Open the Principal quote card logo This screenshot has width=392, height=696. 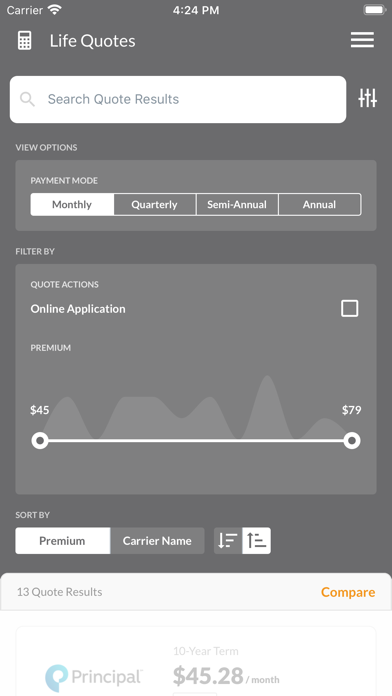pos(93,678)
